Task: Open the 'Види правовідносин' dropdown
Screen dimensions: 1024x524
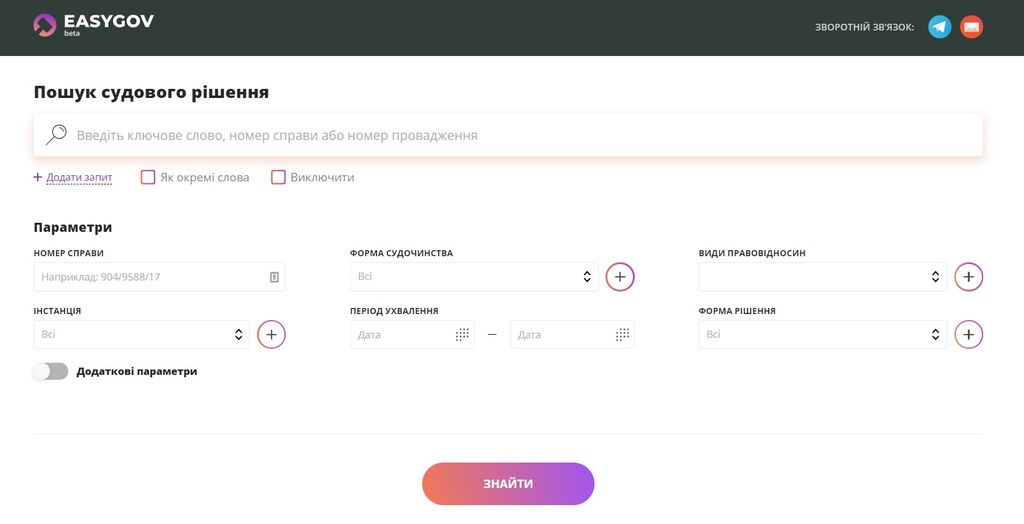Action: (822, 277)
